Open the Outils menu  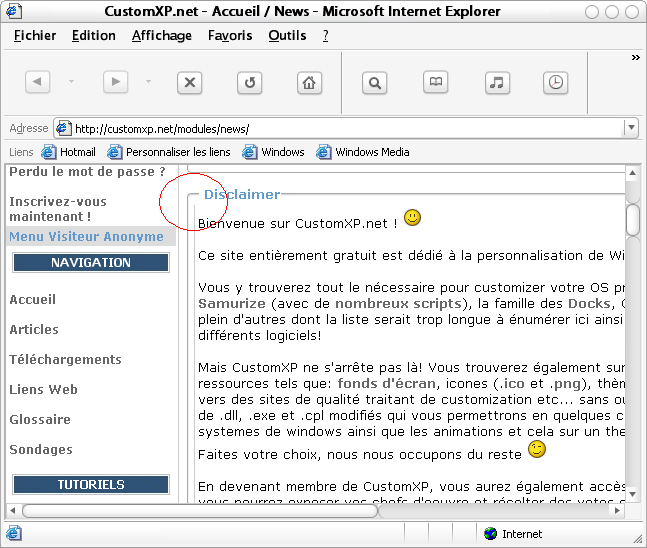(287, 35)
